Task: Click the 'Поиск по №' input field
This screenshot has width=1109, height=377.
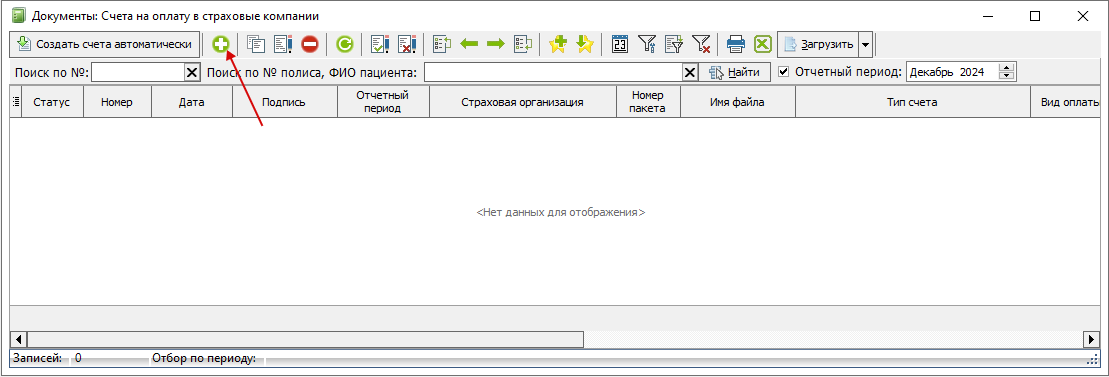Action: pyautogui.click(x=138, y=72)
